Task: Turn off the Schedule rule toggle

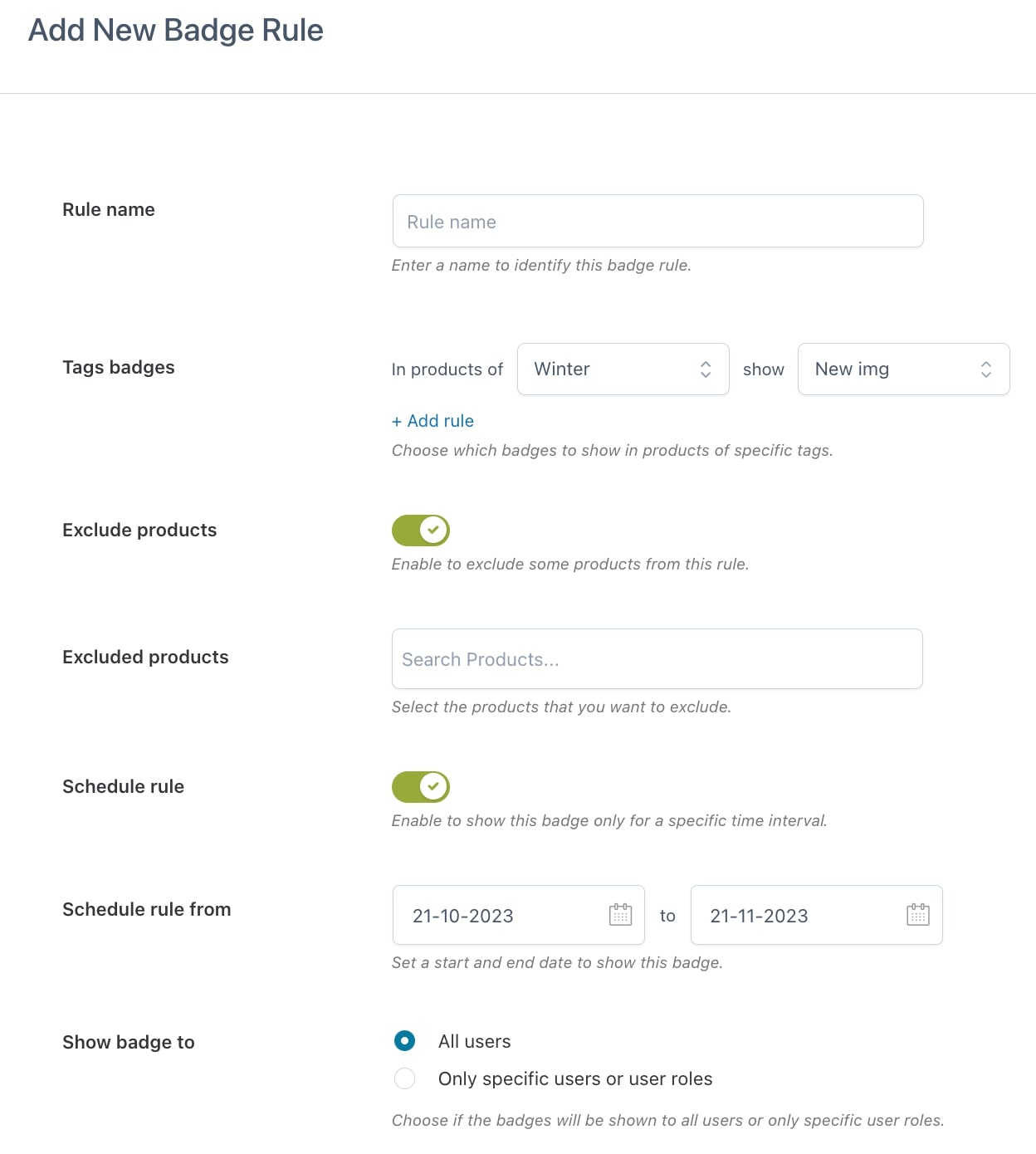Action: tap(421, 786)
